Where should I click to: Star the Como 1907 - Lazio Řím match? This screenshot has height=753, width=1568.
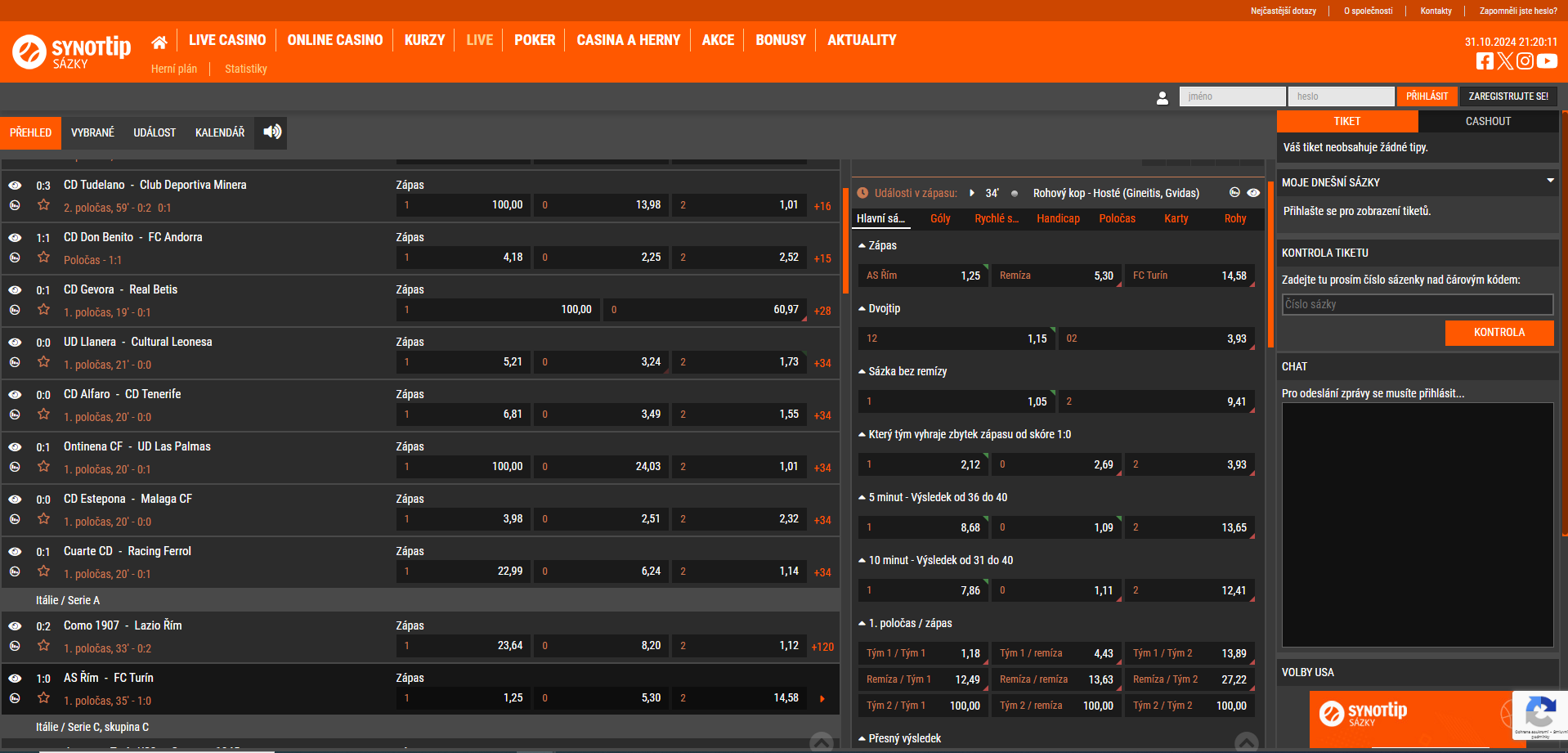43,646
